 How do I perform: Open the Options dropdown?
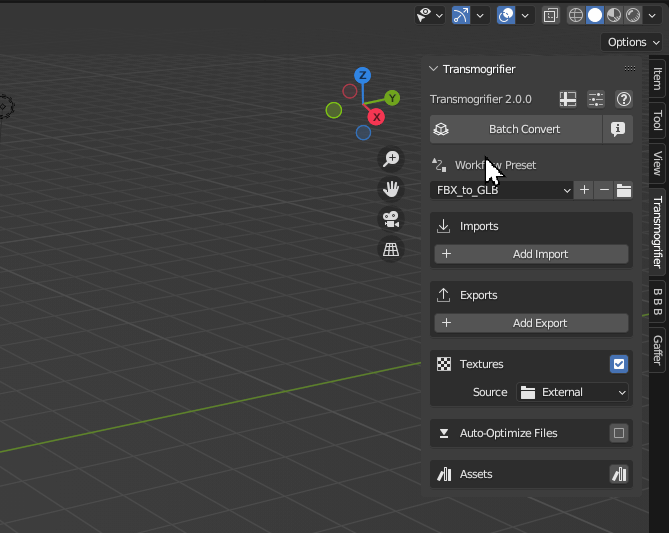[632, 42]
